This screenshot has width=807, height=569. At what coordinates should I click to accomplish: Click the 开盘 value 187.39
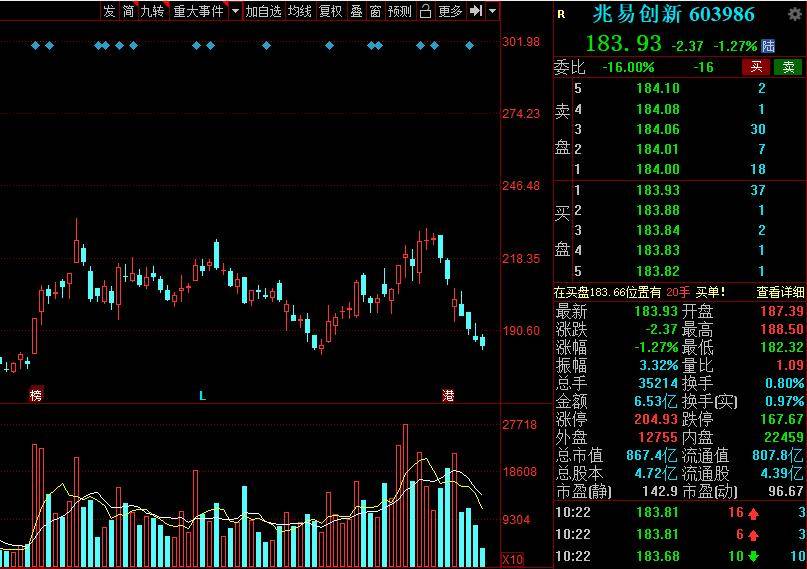782,311
